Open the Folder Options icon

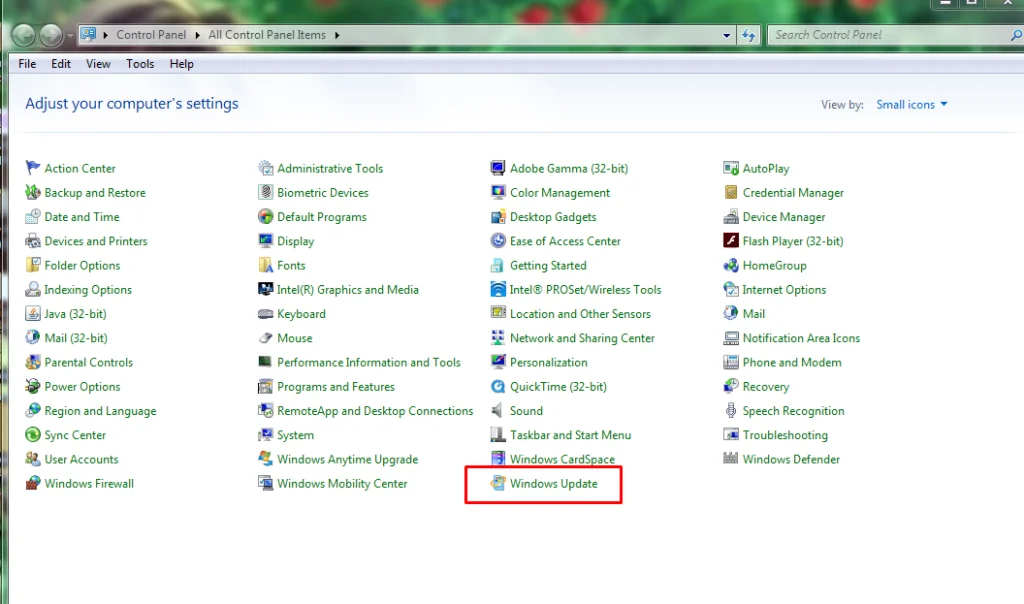33,264
